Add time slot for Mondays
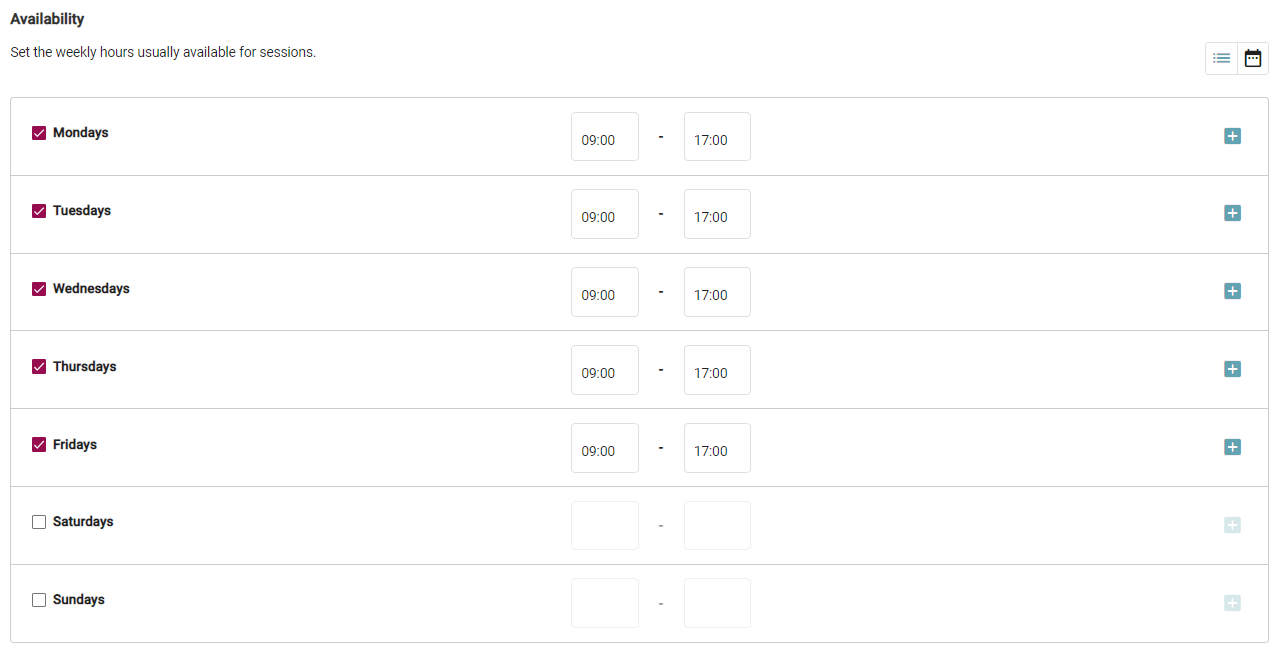 [1232, 136]
